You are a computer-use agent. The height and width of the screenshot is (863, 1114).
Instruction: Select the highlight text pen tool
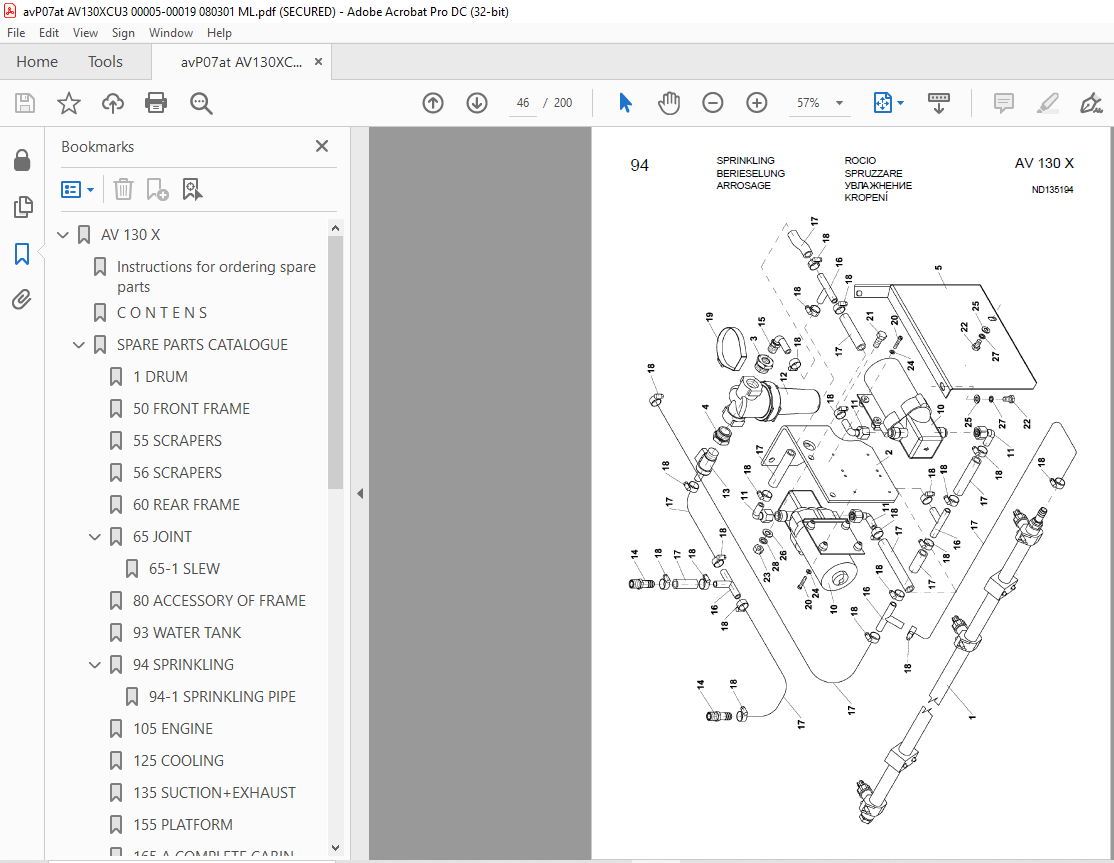[x=1047, y=103]
